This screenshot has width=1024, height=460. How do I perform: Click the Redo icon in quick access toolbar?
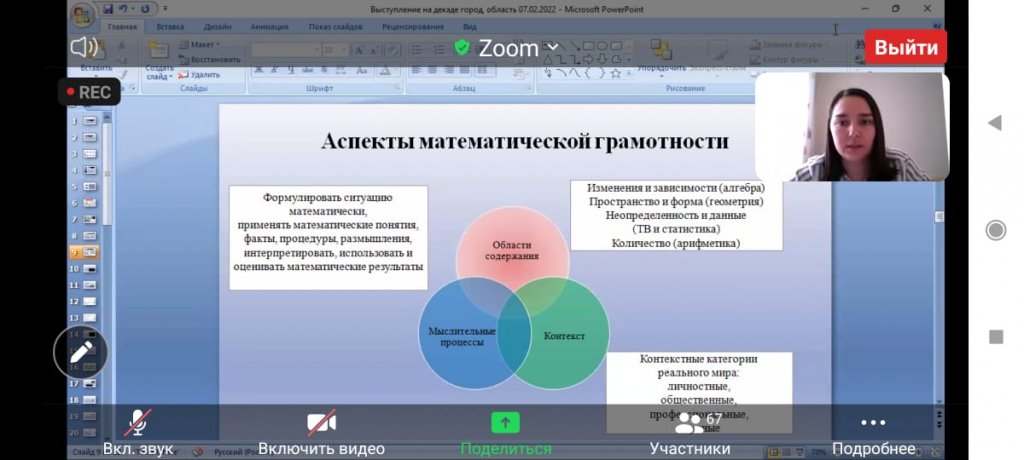coord(145,9)
